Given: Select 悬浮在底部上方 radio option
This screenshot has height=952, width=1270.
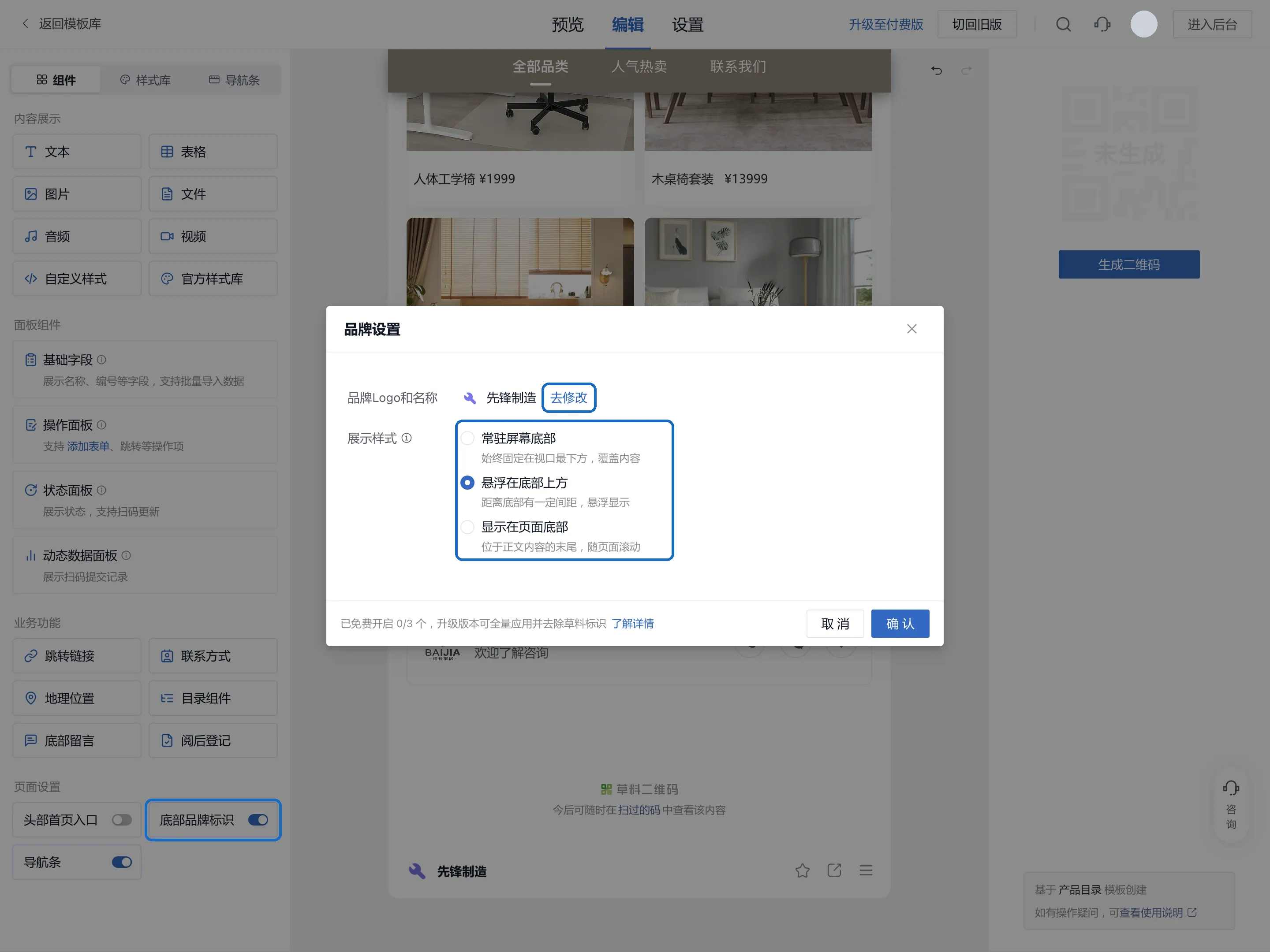Looking at the screenshot, I should tap(467, 483).
